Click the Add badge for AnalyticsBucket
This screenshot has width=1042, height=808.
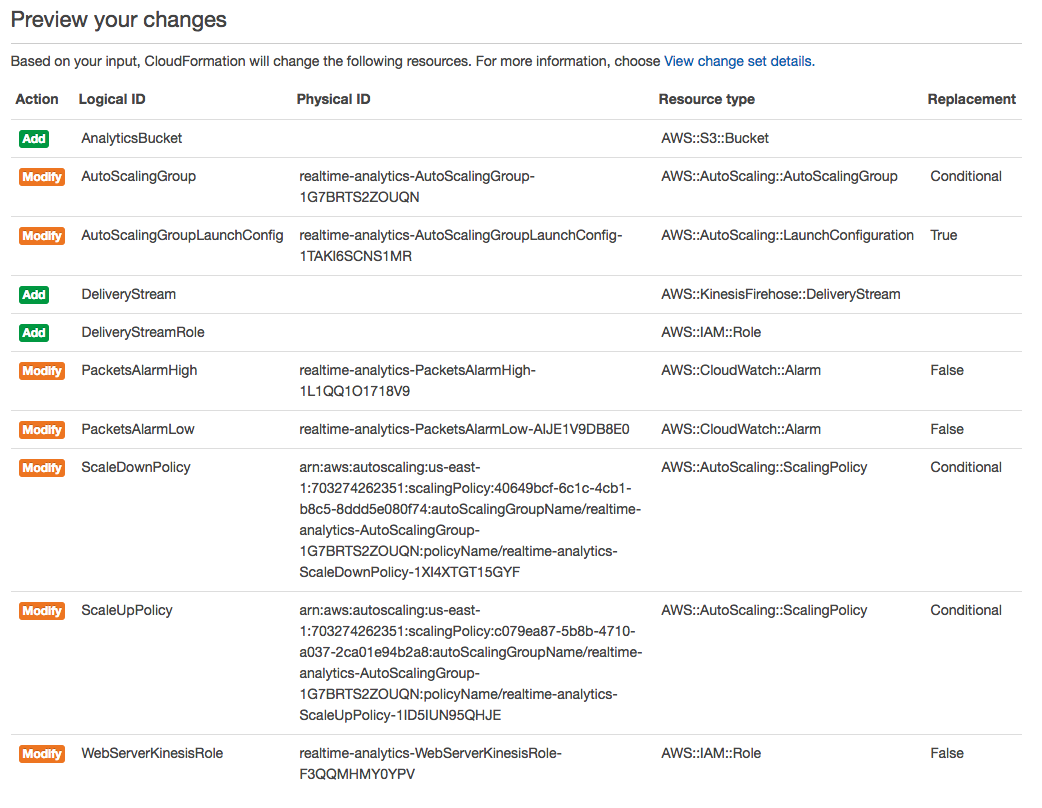(x=34, y=138)
